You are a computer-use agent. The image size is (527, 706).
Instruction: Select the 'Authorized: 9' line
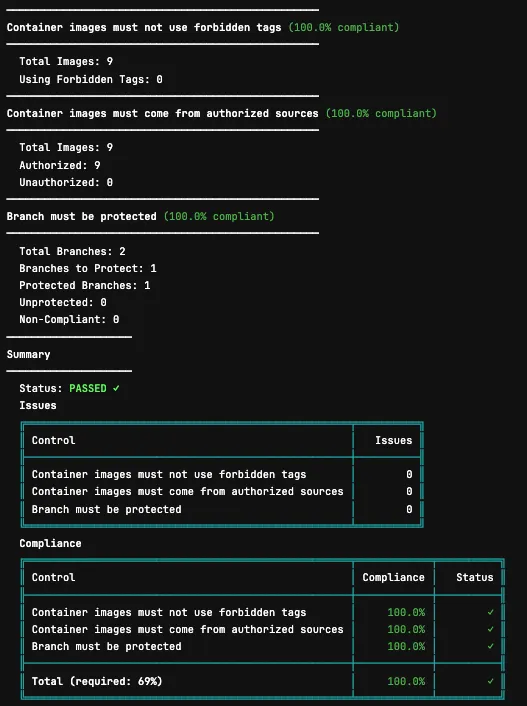click(x=59, y=165)
